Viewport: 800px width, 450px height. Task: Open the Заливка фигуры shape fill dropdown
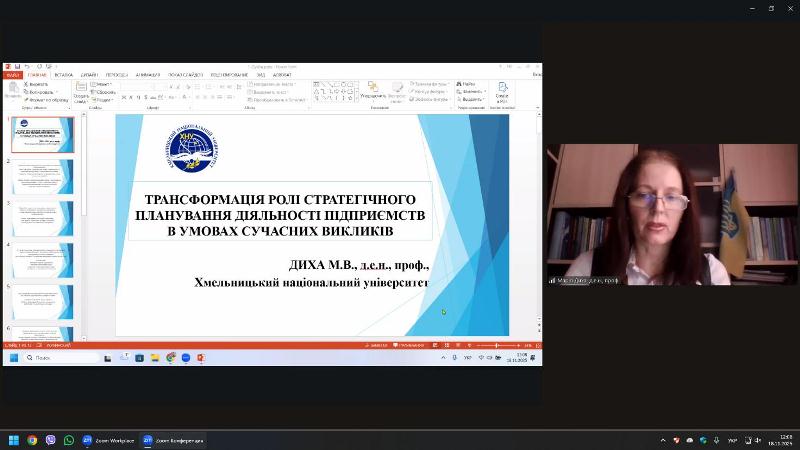[x=430, y=84]
